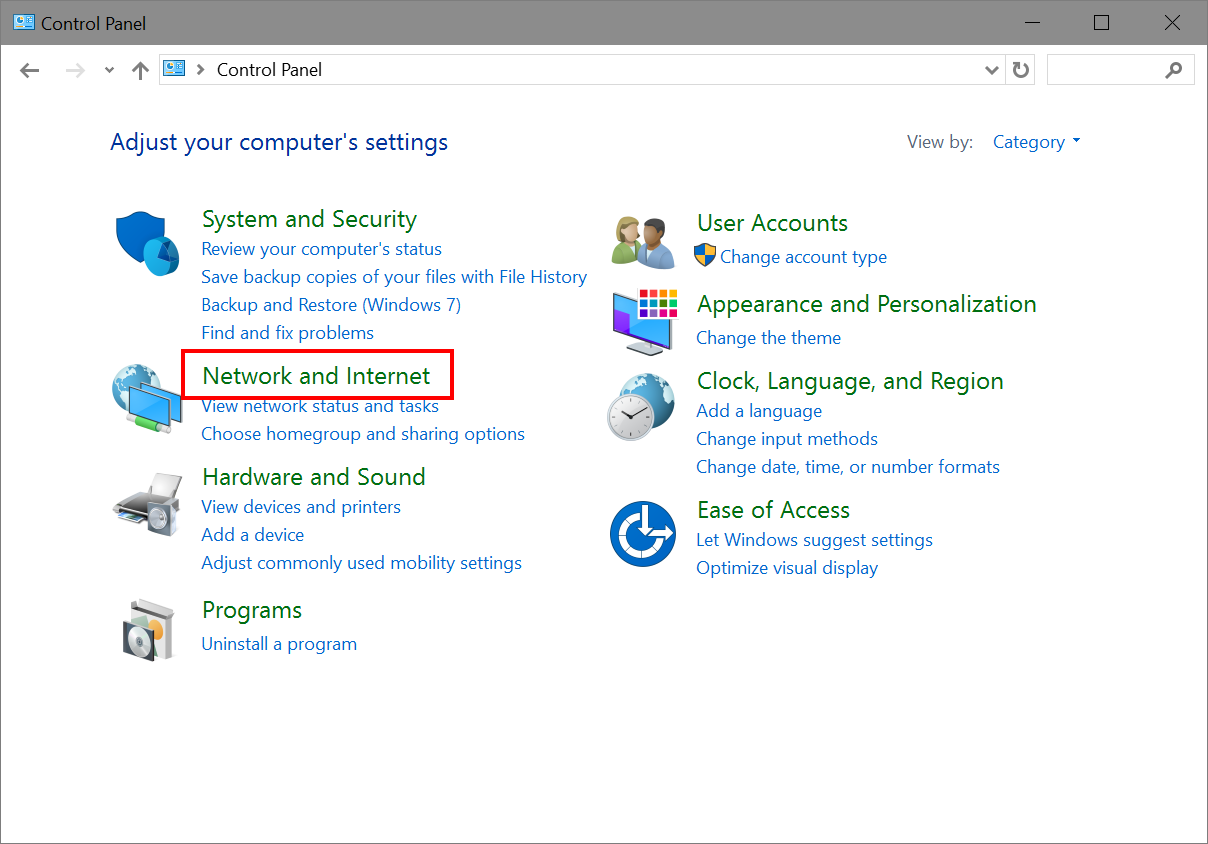Viewport: 1208px width, 844px height.
Task: Go up one level with up arrow
Action: [140, 70]
